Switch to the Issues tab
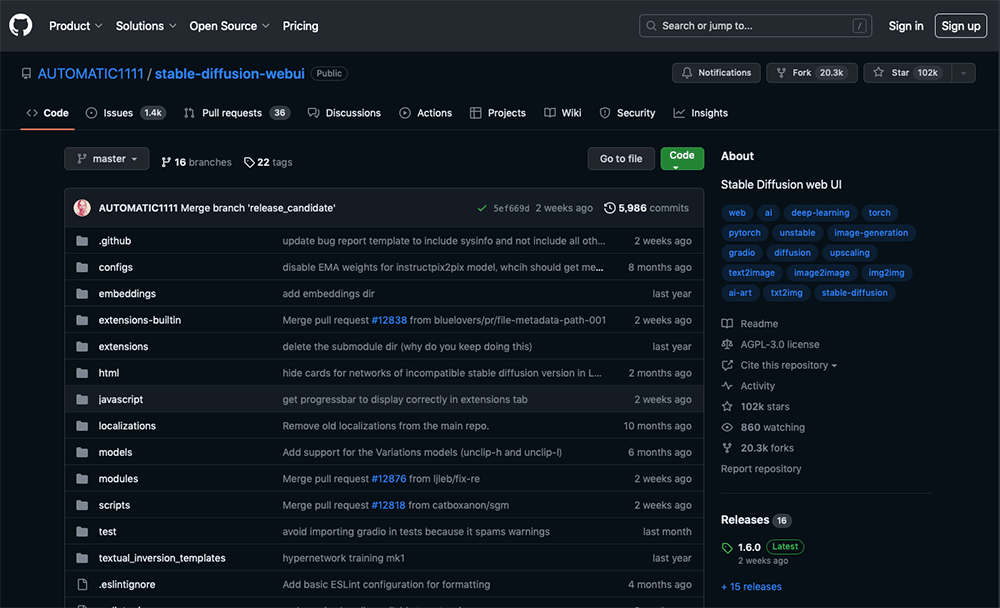This screenshot has height=608, width=1000. (126, 113)
